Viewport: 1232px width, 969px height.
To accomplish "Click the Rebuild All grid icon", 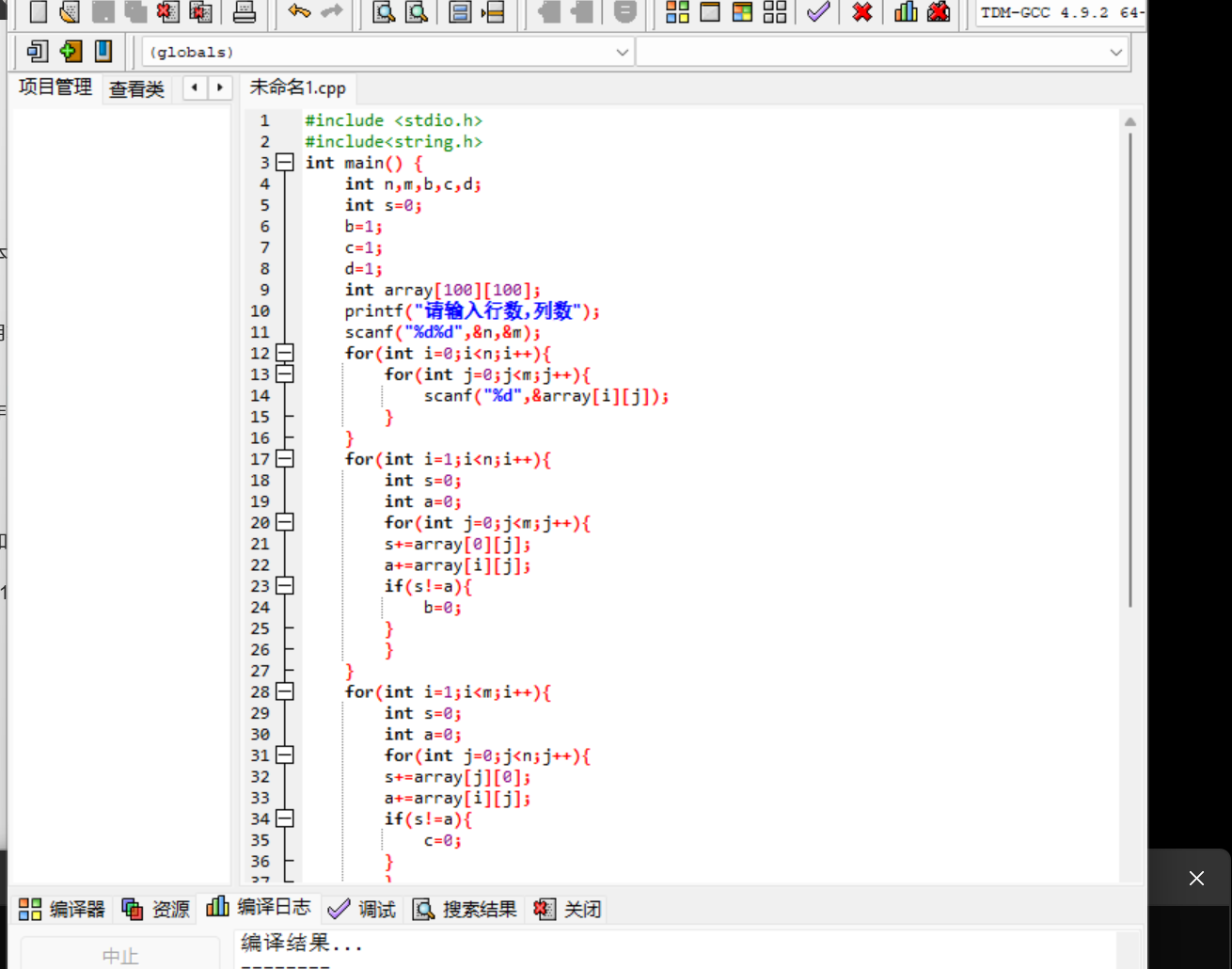I will click(775, 12).
